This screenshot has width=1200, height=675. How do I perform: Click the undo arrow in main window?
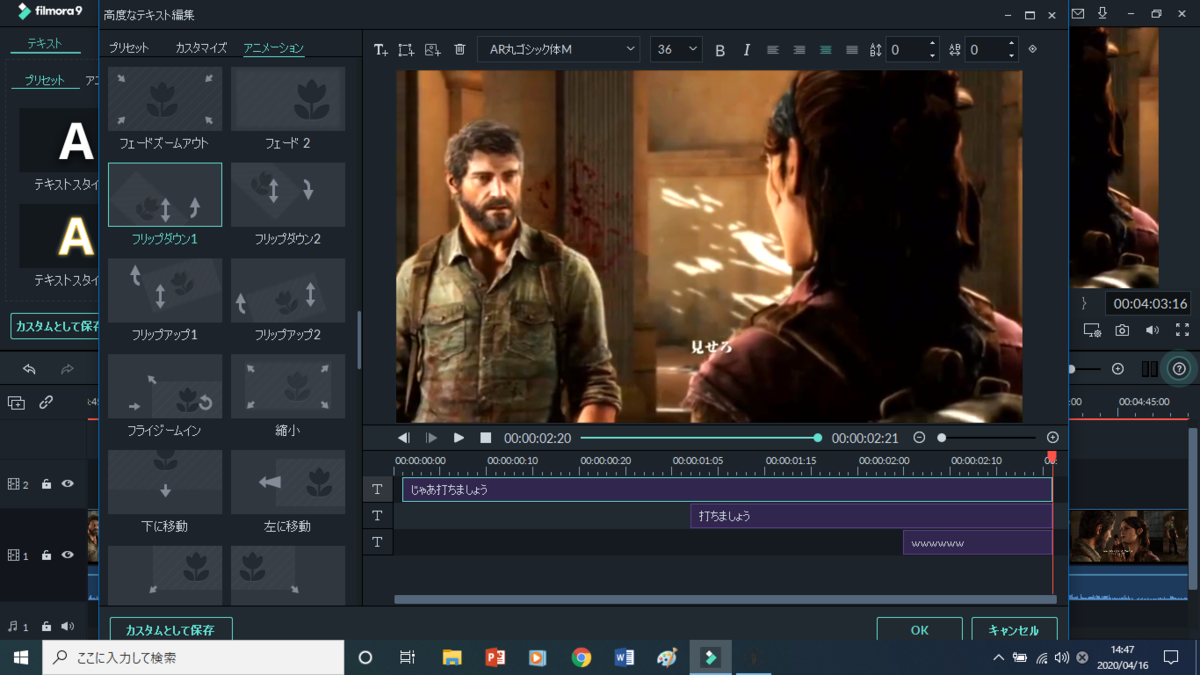(29, 369)
